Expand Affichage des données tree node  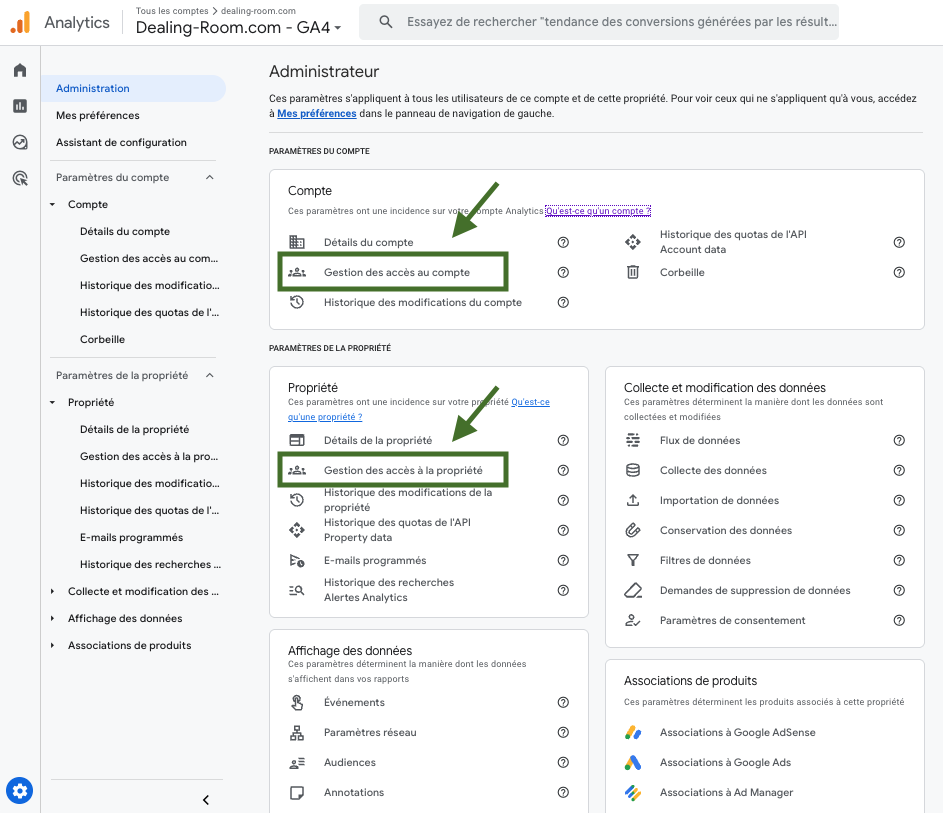52,618
